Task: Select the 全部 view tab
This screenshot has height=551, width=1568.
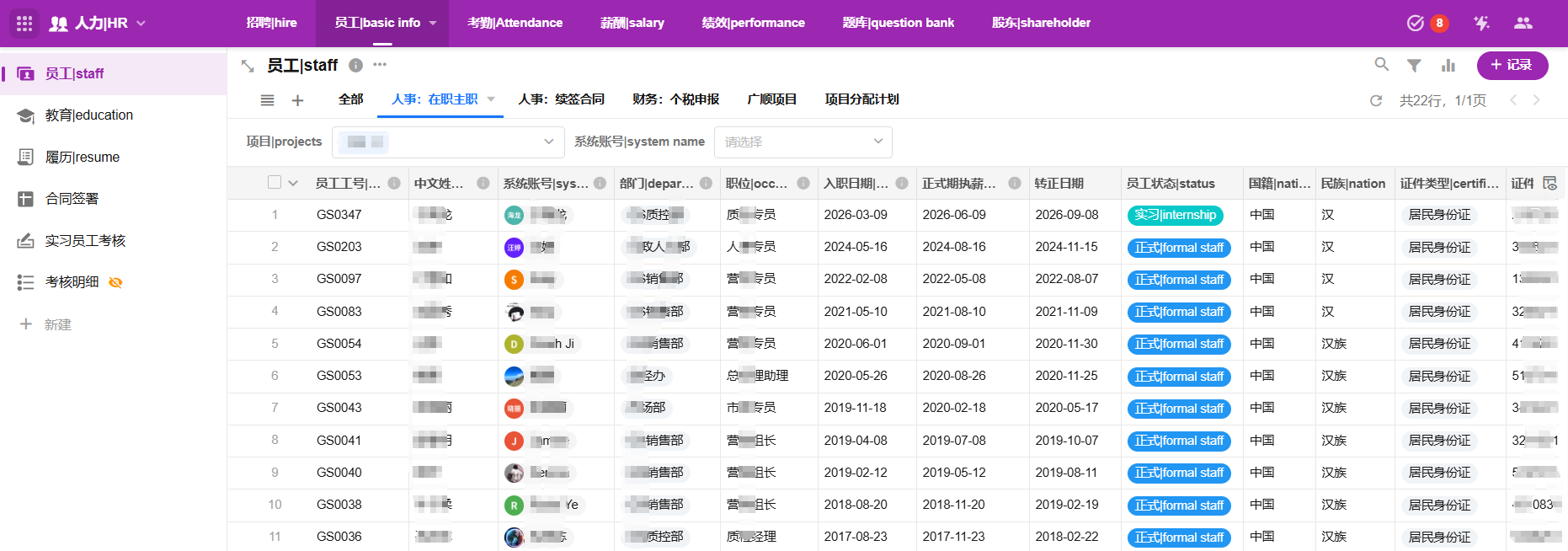Action: [350, 99]
